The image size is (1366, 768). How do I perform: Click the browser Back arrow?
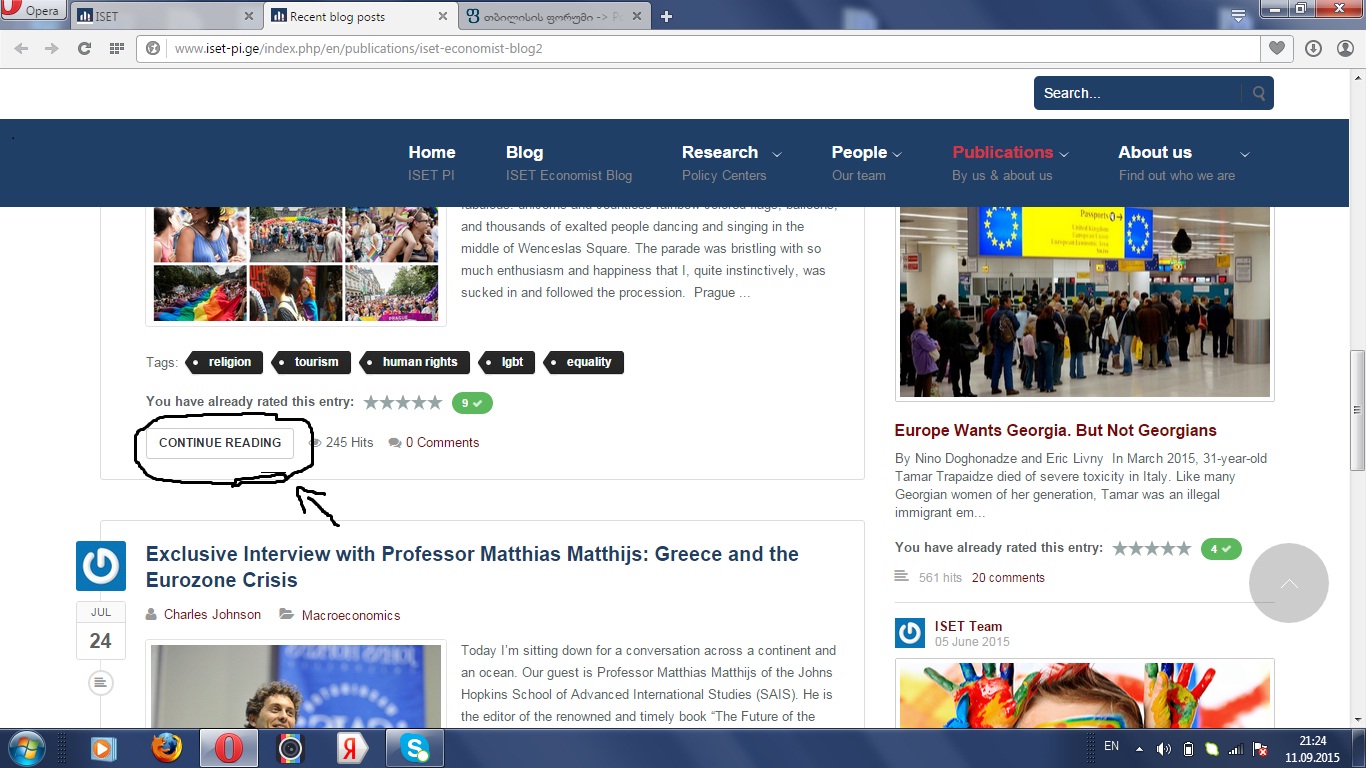click(21, 48)
